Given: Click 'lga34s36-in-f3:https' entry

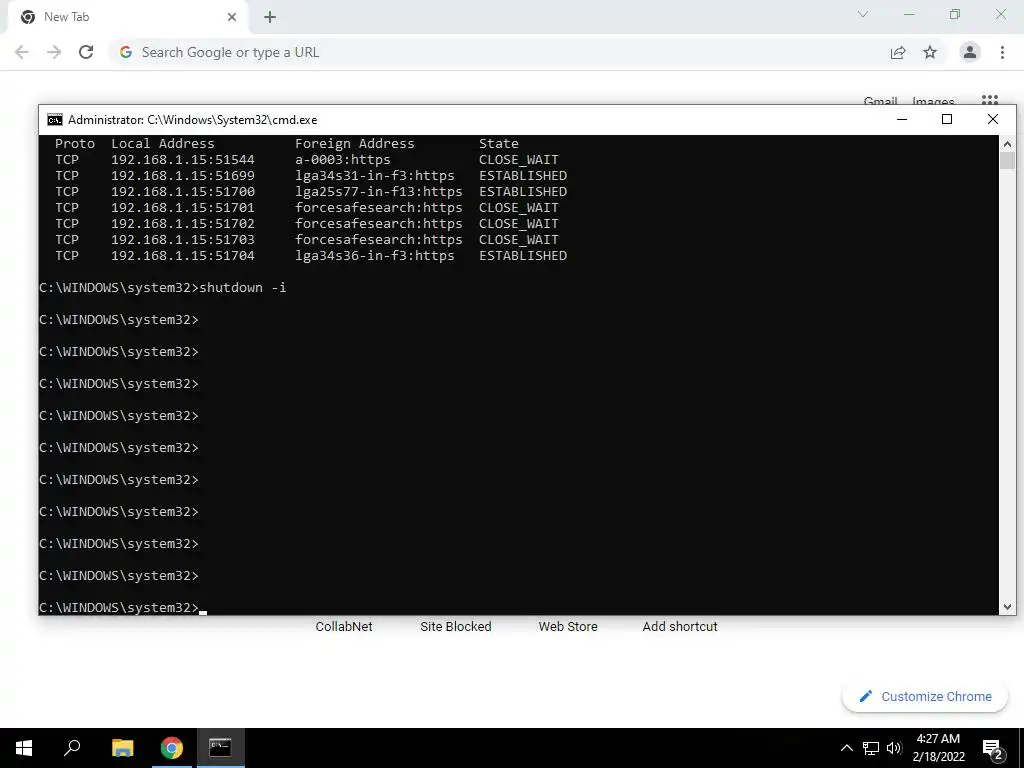Looking at the screenshot, I should click(375, 255).
